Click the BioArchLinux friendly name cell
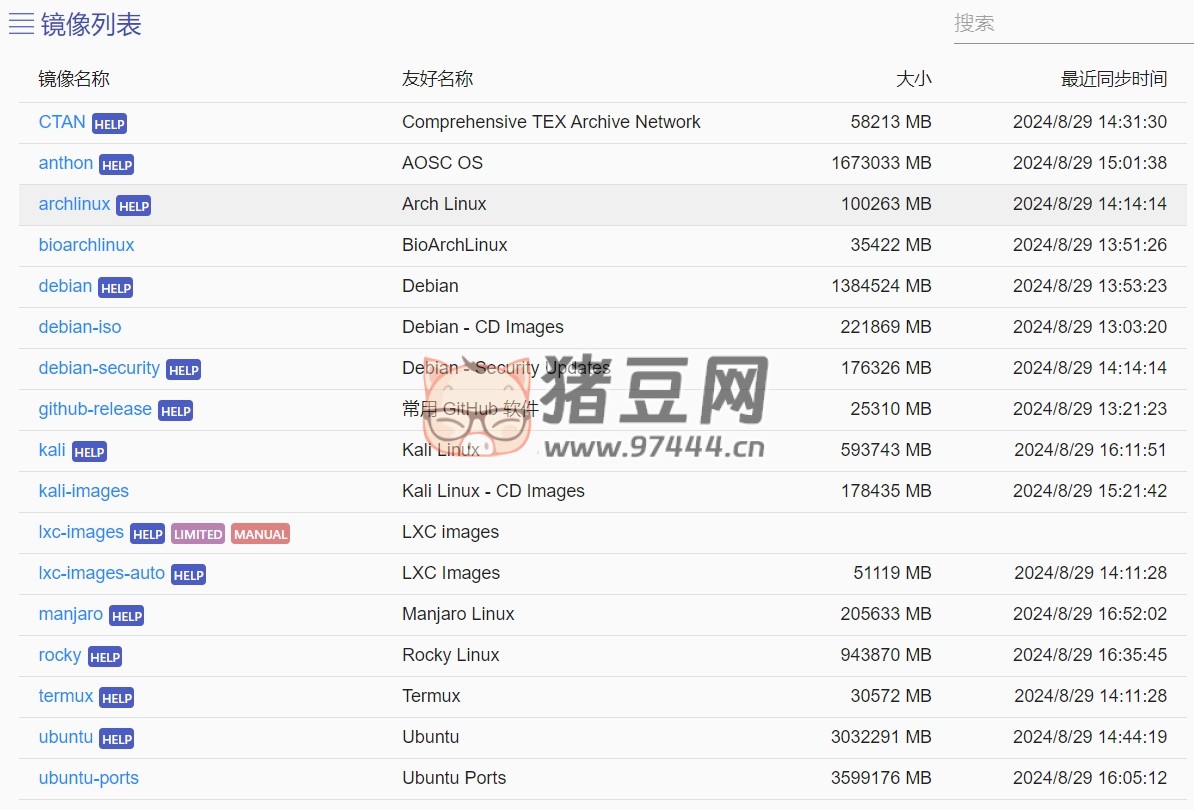1194x810 pixels. 455,246
